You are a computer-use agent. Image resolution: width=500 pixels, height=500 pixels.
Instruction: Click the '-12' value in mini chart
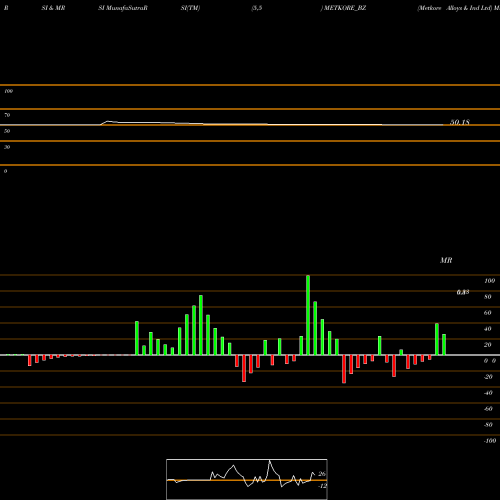(x=322, y=486)
